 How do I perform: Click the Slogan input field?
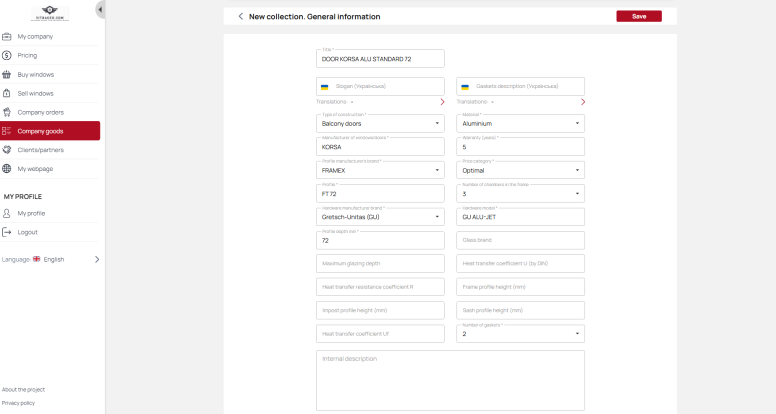click(x=380, y=87)
